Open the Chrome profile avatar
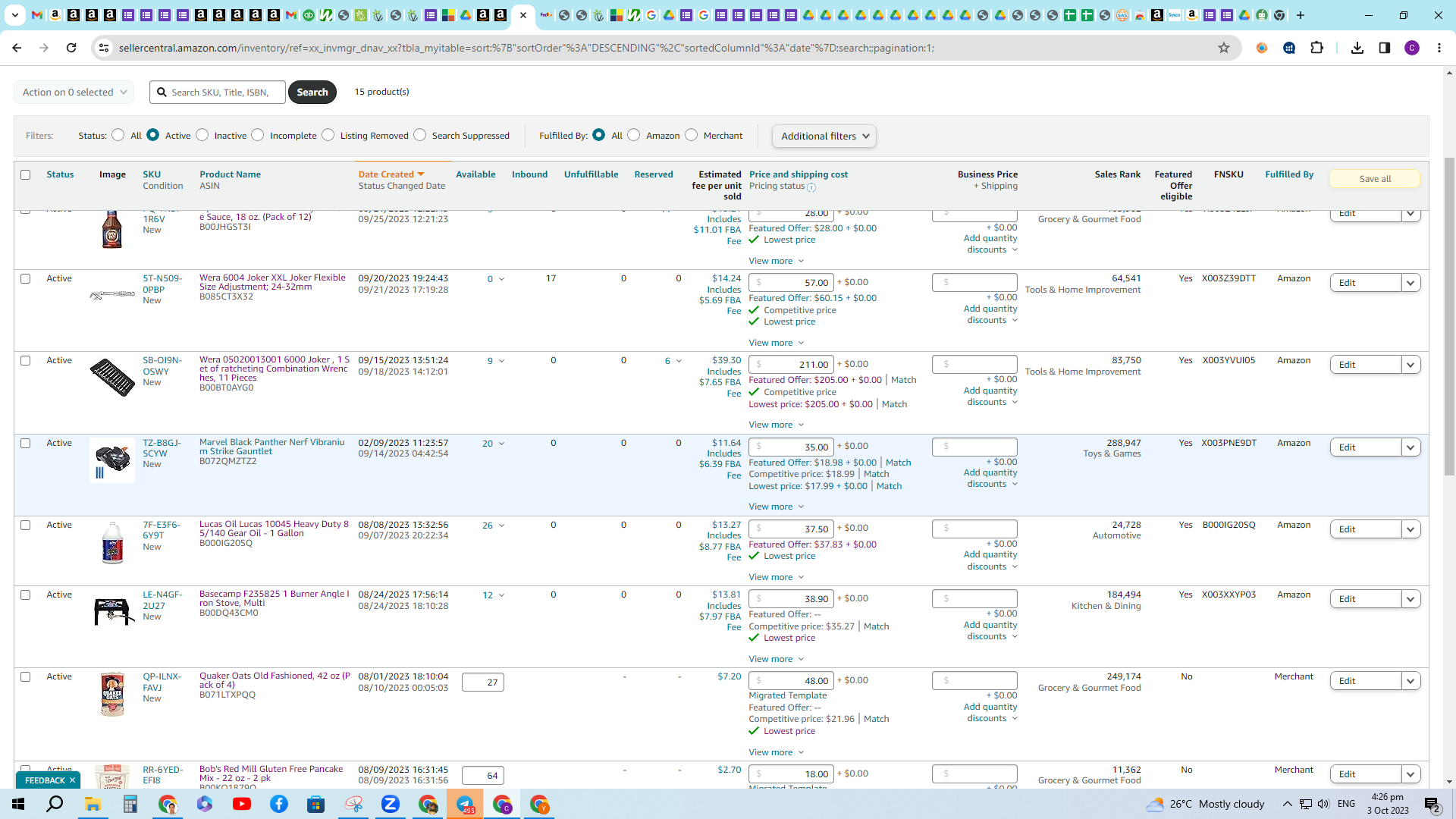1456x819 pixels. [x=1412, y=48]
